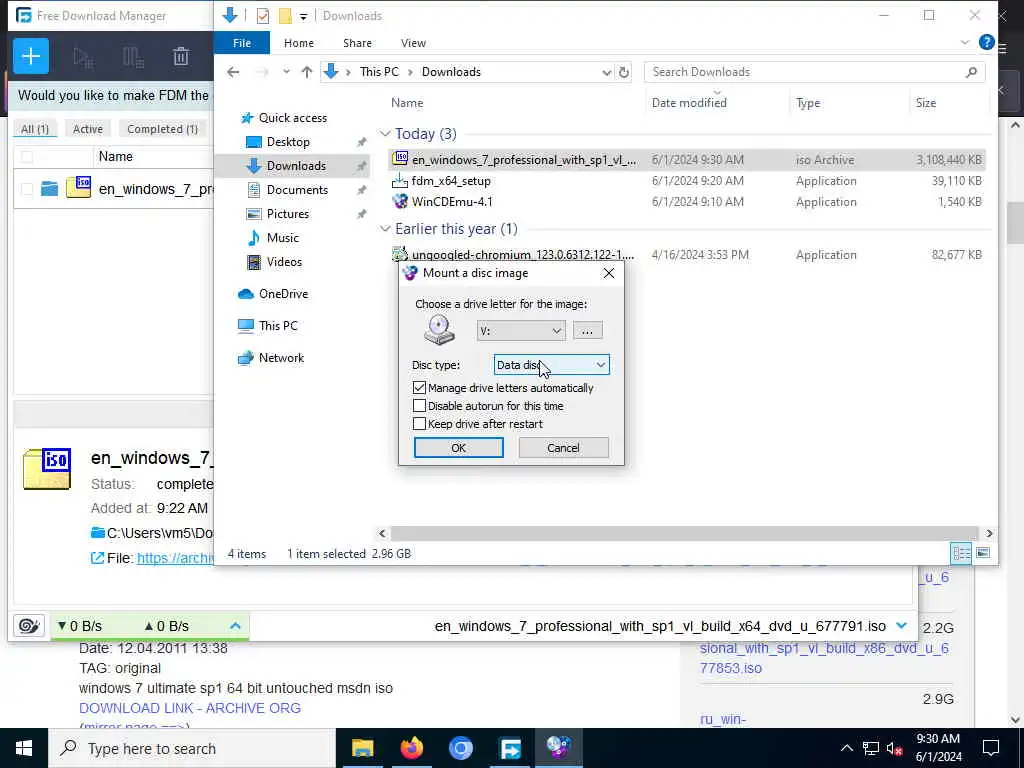Toggle Manage drive letters automatically checkbox
The image size is (1024, 768).
(419, 388)
